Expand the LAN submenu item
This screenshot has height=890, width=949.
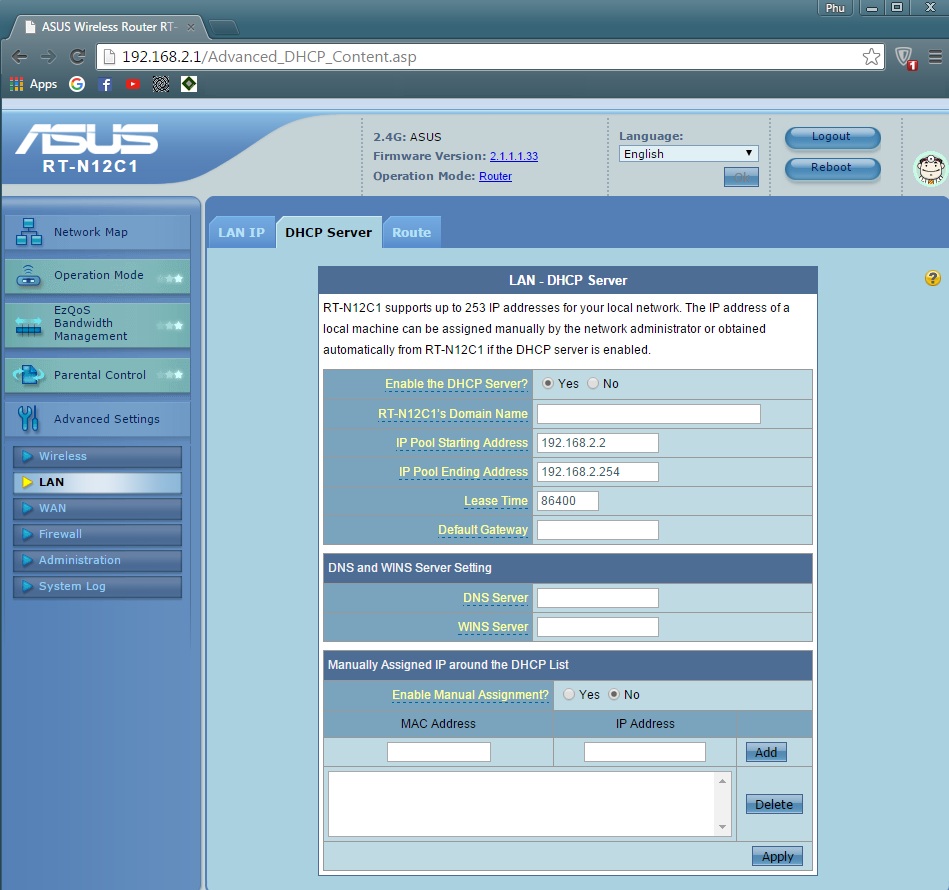(97, 482)
